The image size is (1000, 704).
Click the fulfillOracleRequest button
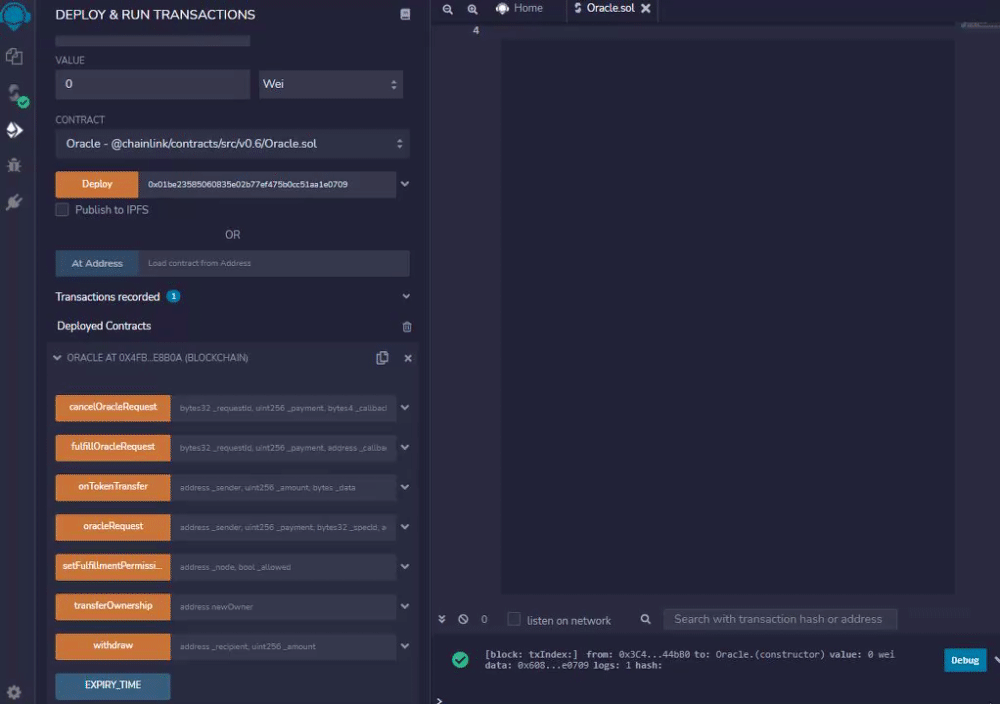113,448
